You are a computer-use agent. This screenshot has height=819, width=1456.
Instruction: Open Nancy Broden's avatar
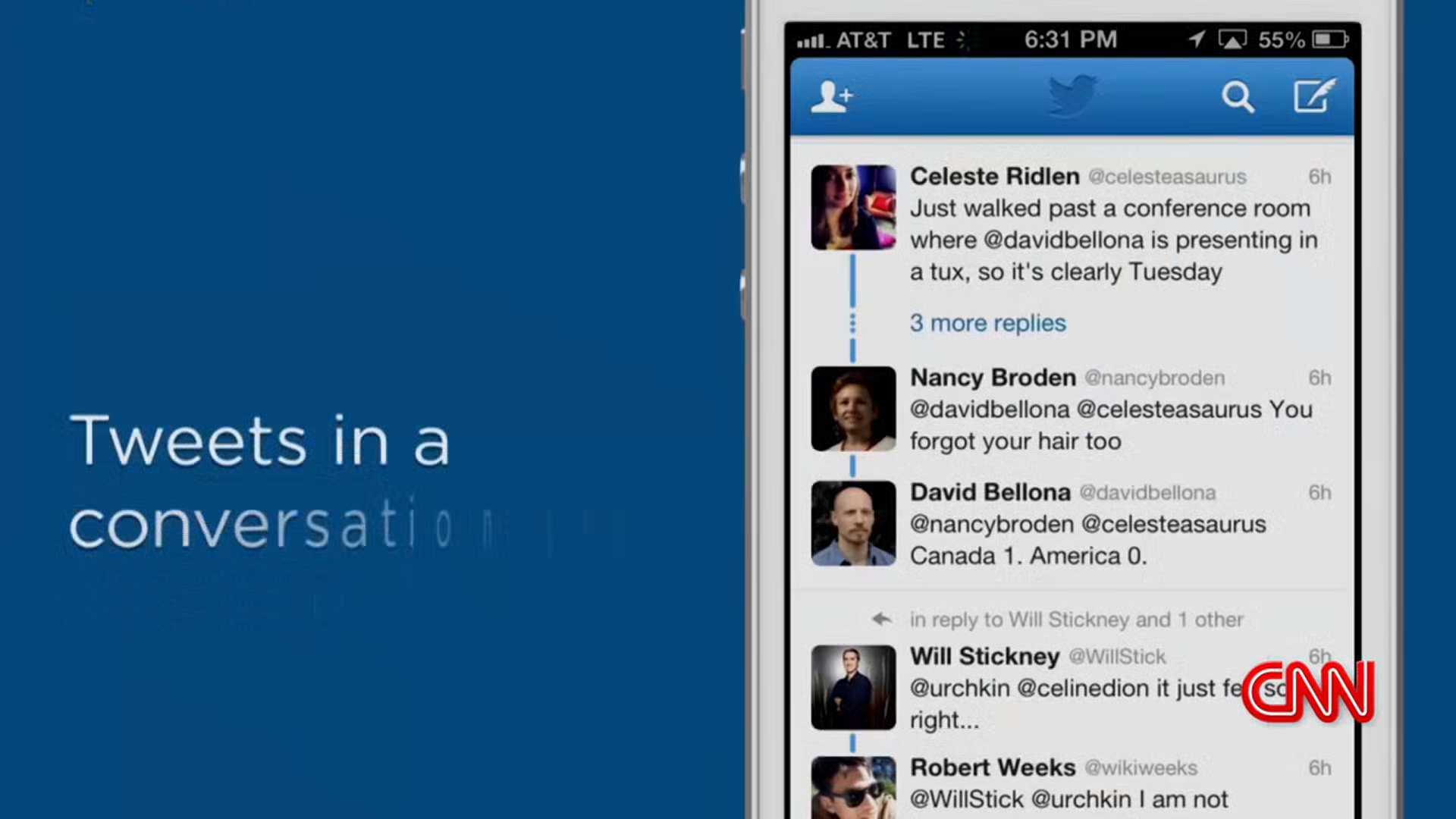click(853, 409)
